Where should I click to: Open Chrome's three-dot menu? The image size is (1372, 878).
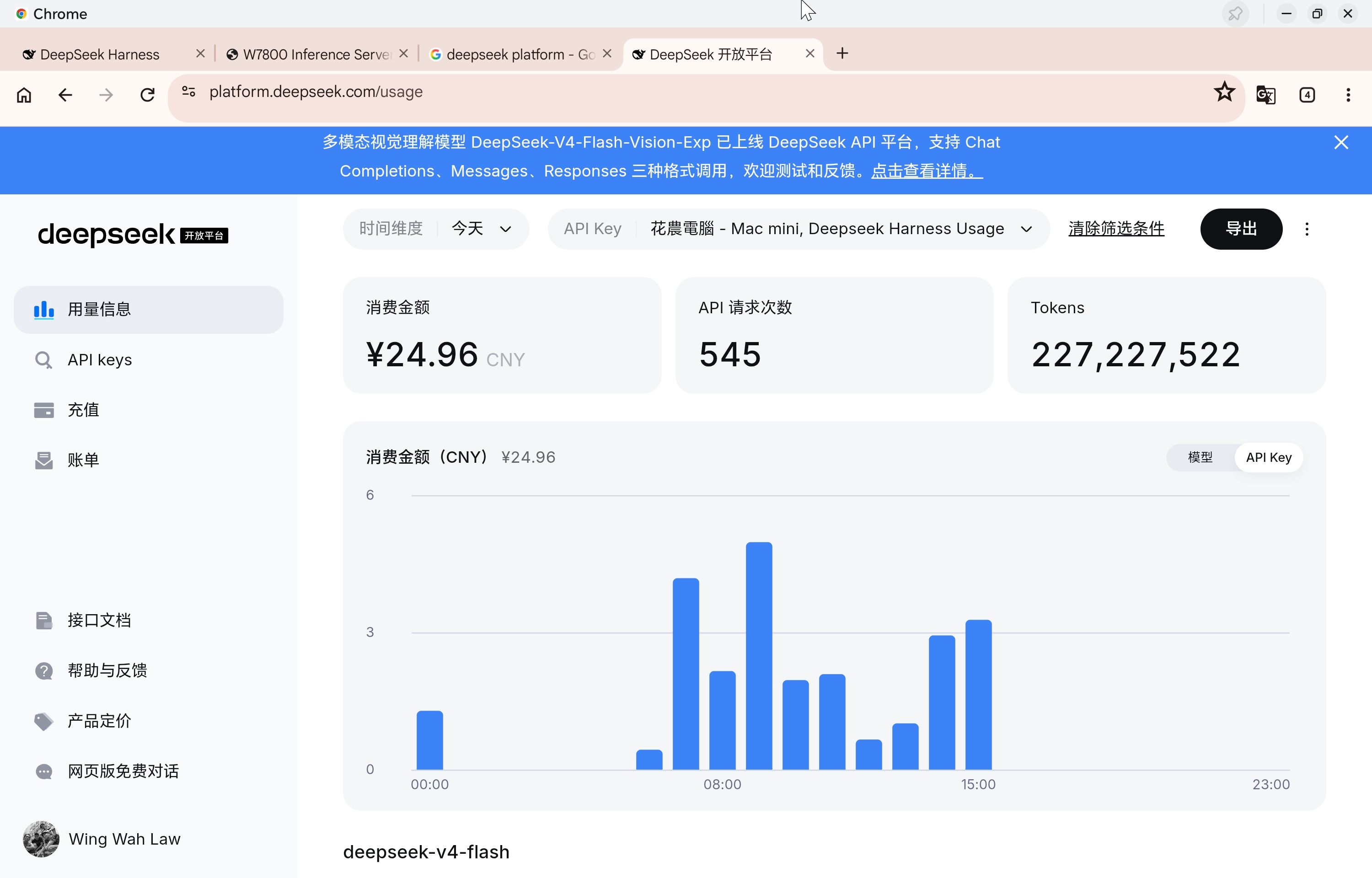[x=1348, y=95]
